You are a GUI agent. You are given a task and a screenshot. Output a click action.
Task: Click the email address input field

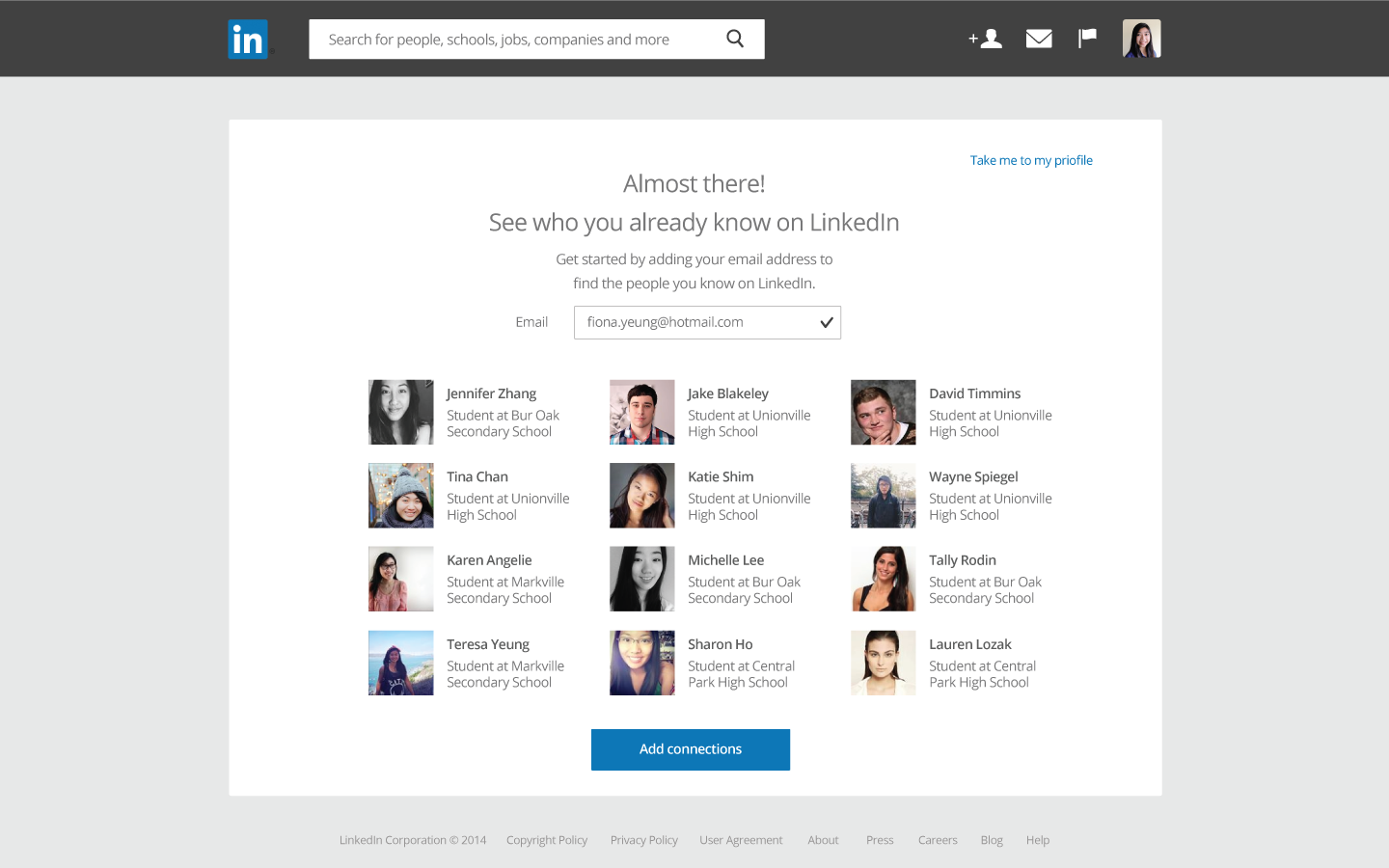click(x=707, y=323)
